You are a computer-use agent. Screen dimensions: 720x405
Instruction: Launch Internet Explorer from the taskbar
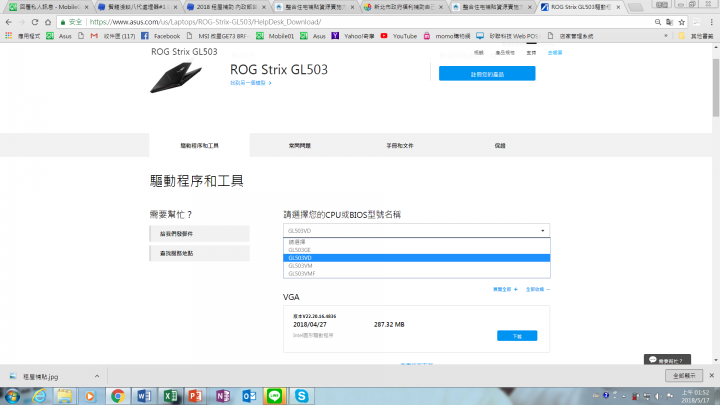point(40,396)
